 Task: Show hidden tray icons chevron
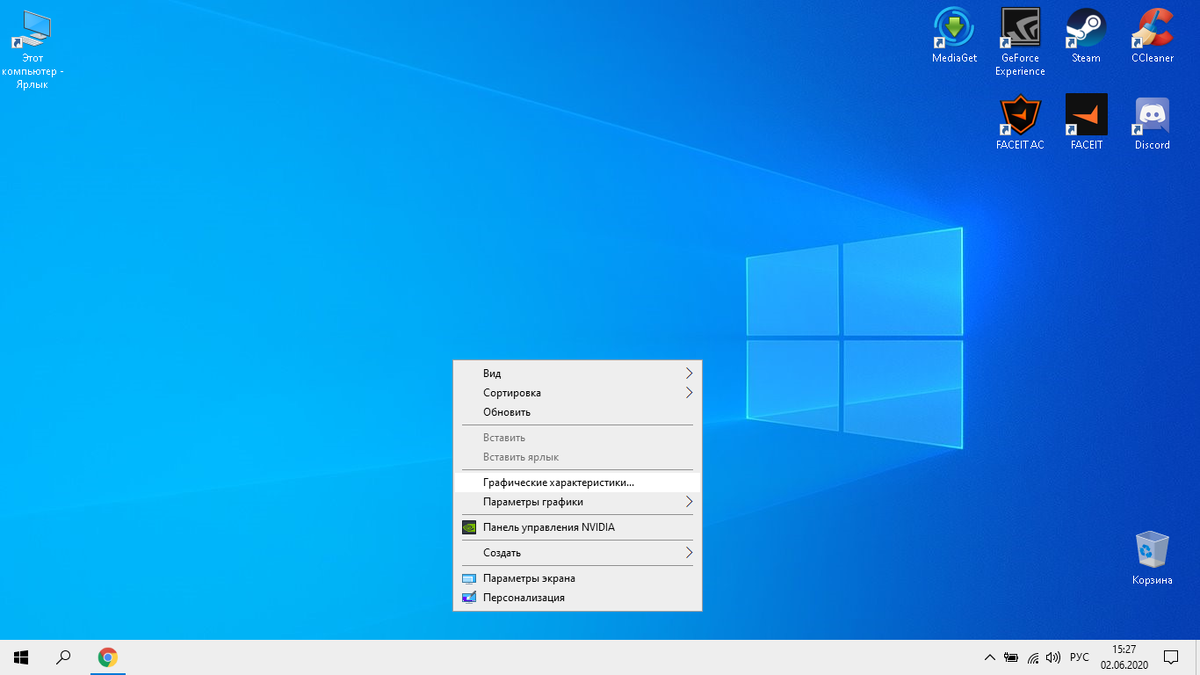pos(990,658)
